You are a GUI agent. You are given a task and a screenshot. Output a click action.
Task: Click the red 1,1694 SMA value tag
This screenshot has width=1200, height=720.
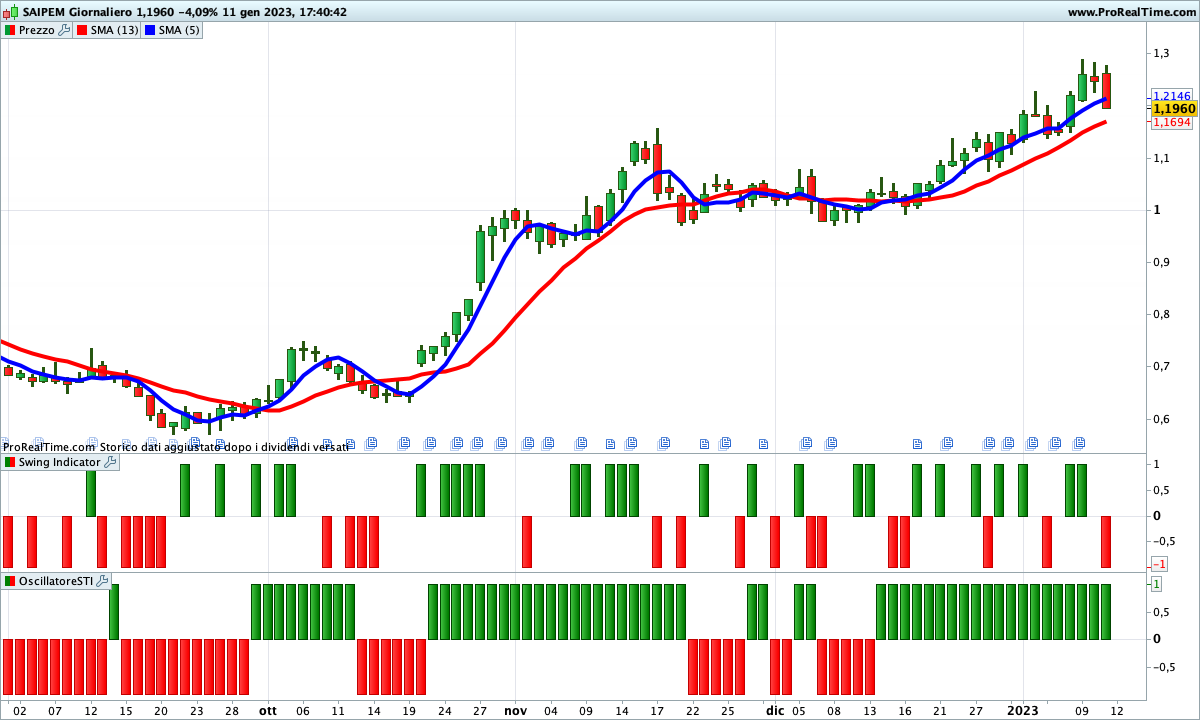click(1172, 122)
